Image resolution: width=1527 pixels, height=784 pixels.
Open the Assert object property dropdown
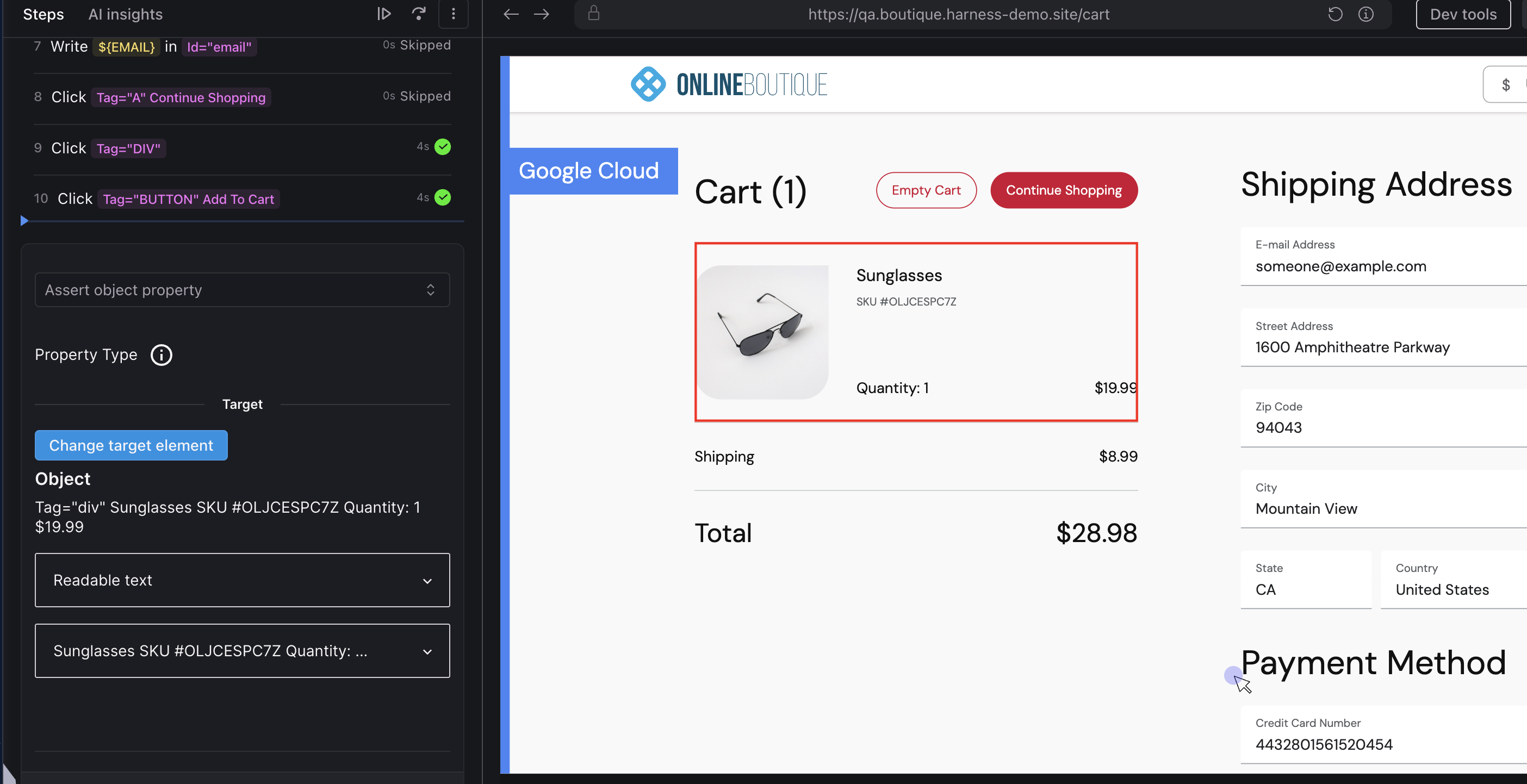tap(242, 290)
